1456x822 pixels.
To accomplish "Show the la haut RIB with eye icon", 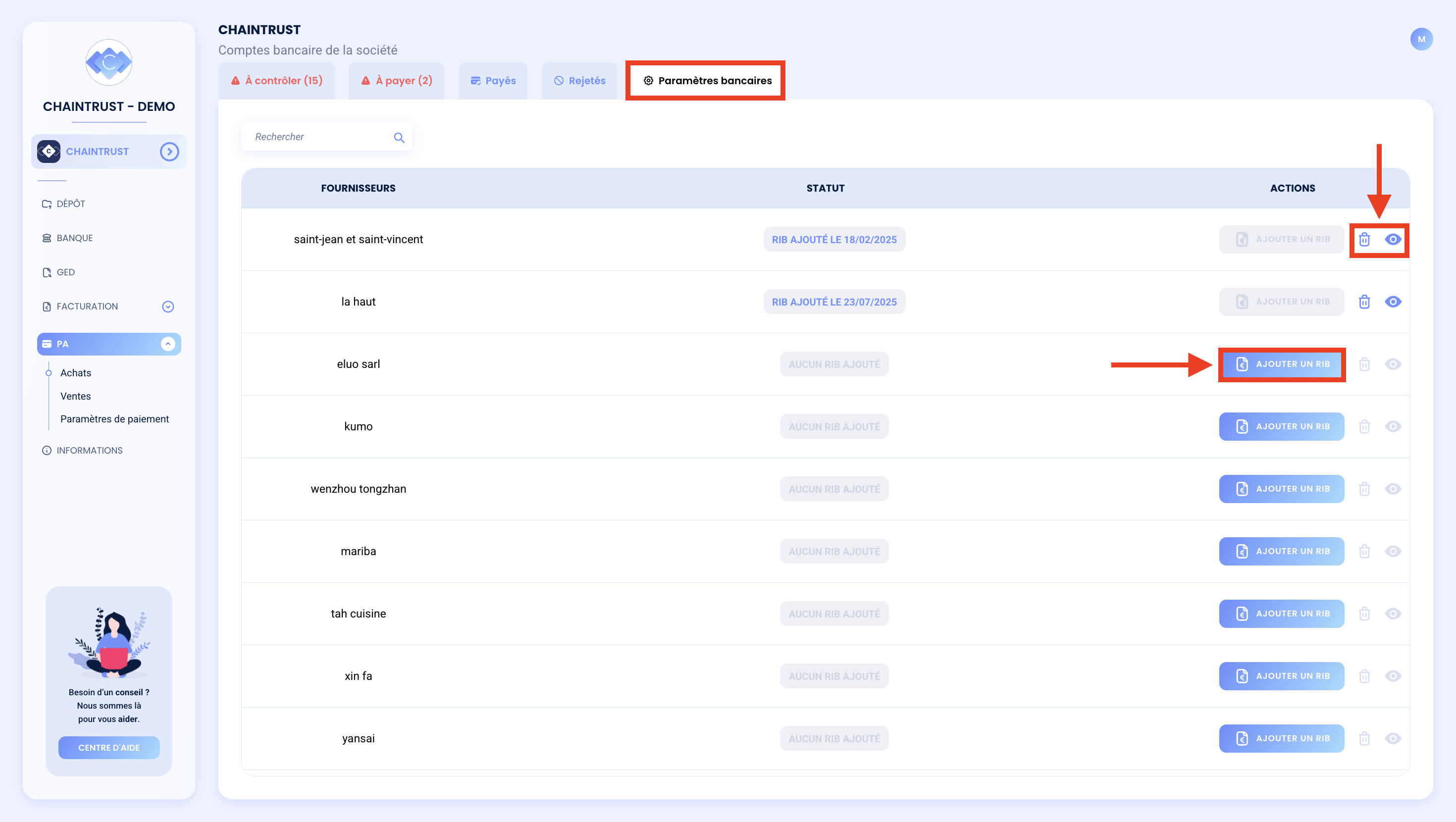I will [x=1393, y=302].
